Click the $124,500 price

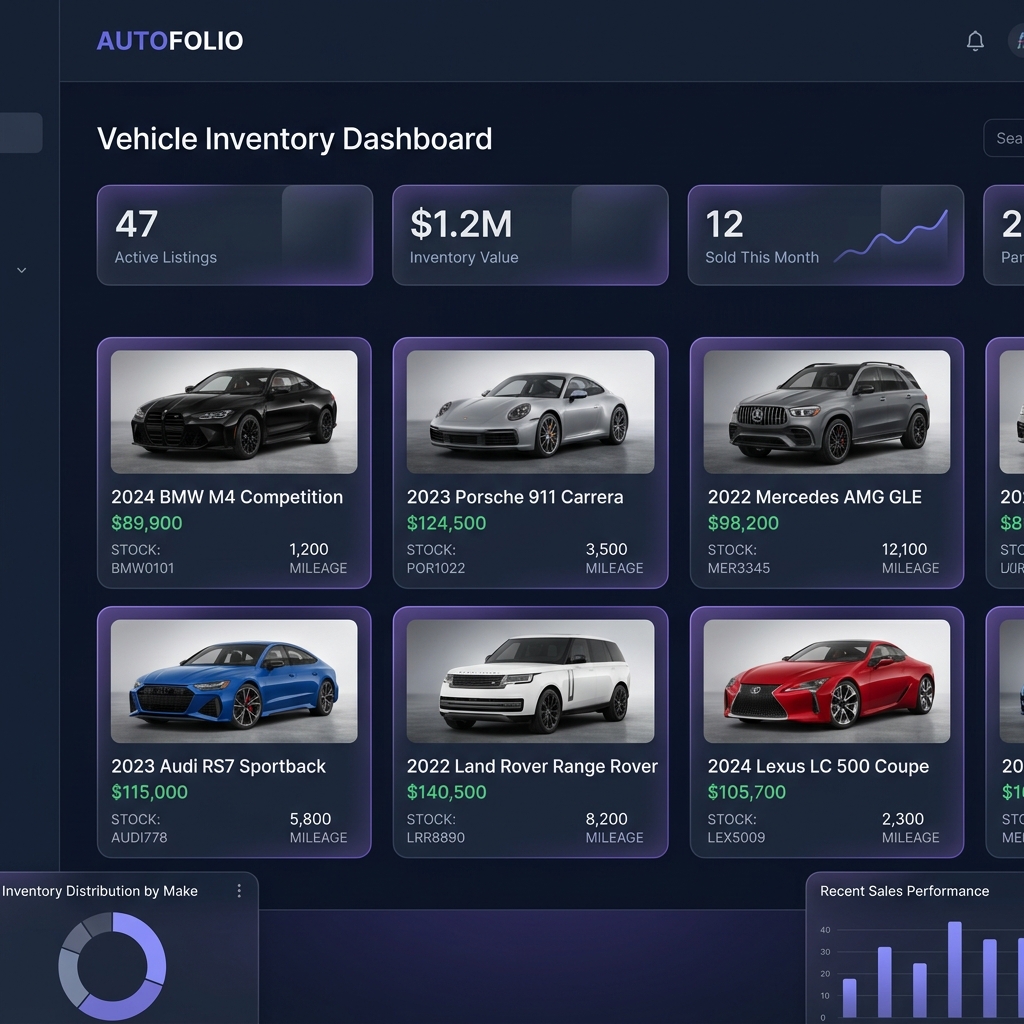[x=447, y=523]
